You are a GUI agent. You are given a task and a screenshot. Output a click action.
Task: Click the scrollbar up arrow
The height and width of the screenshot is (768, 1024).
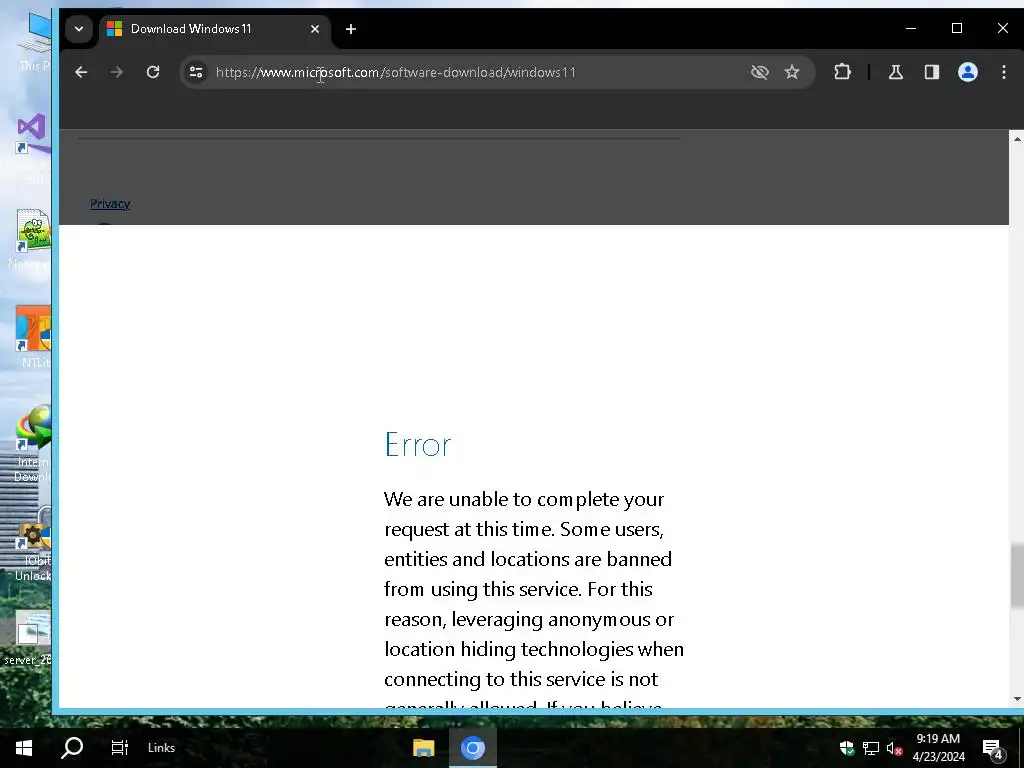click(1016, 138)
